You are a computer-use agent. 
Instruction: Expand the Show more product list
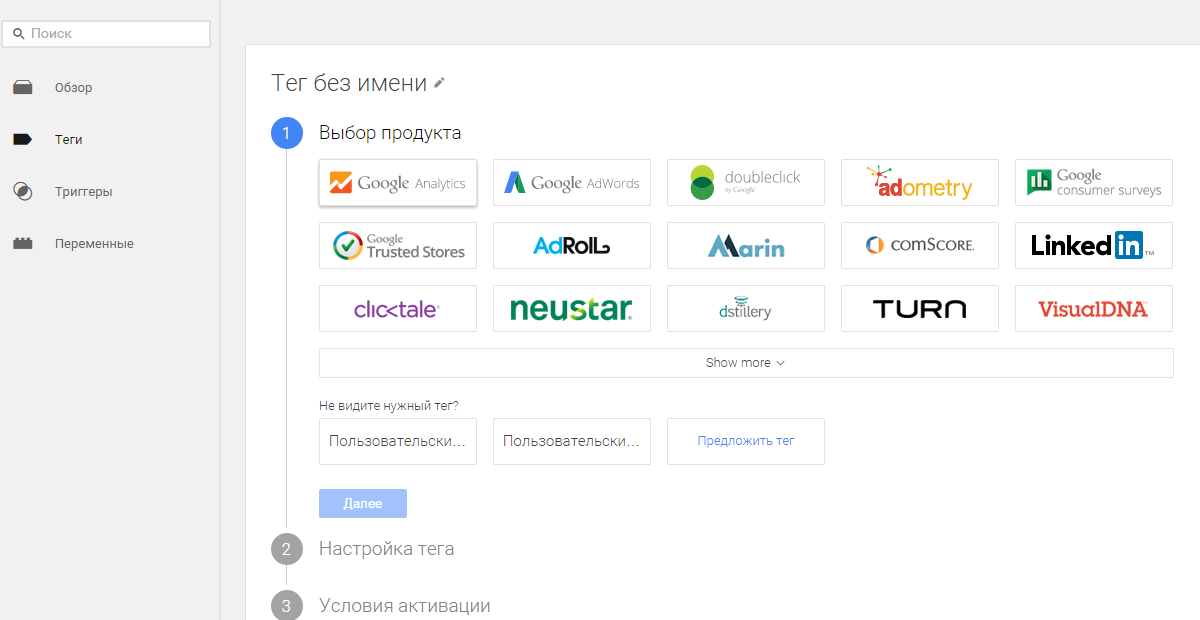click(745, 362)
